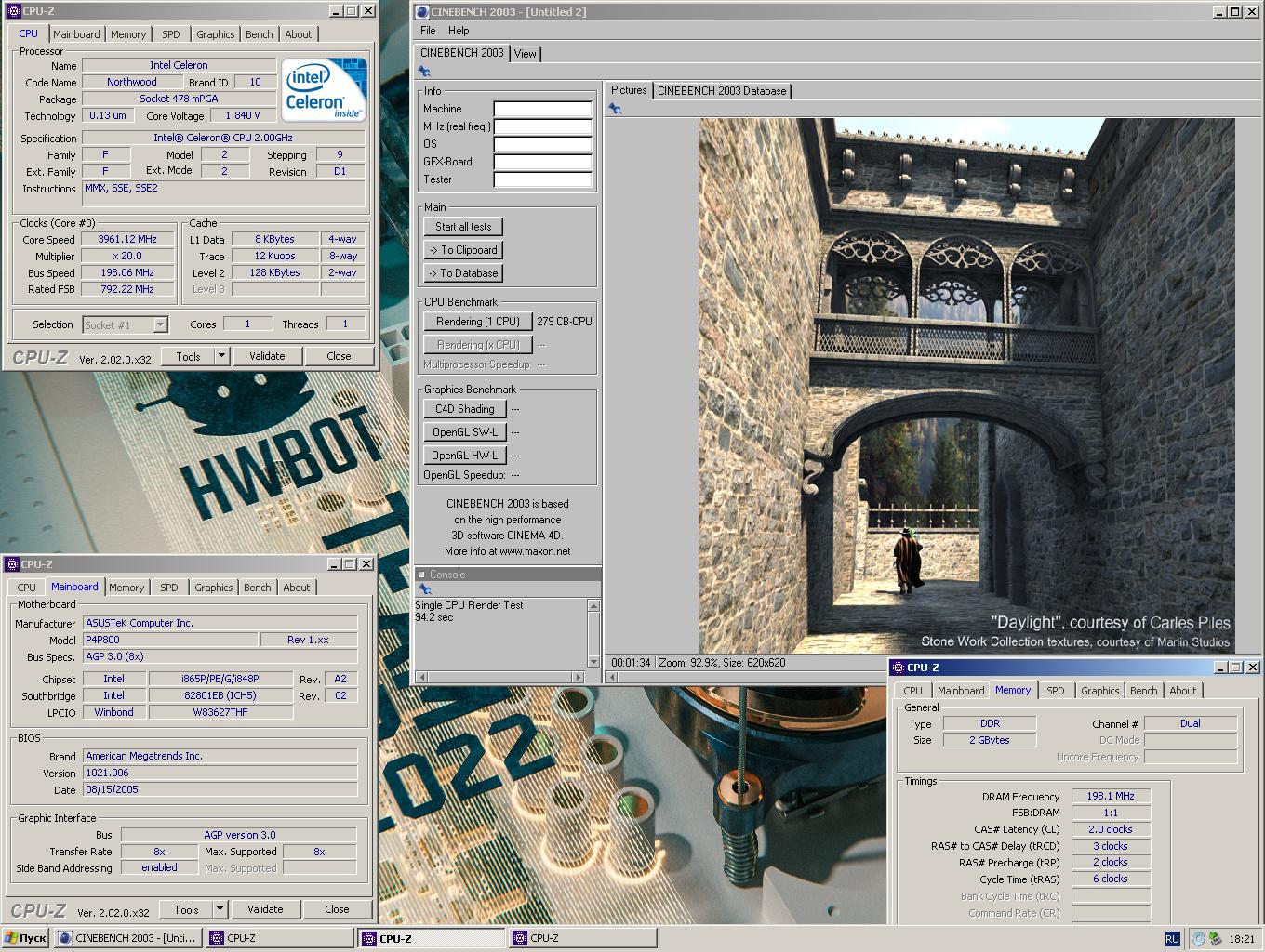Click the rendered Daylight image
This screenshot has width=1265, height=952.
[x=967, y=386]
